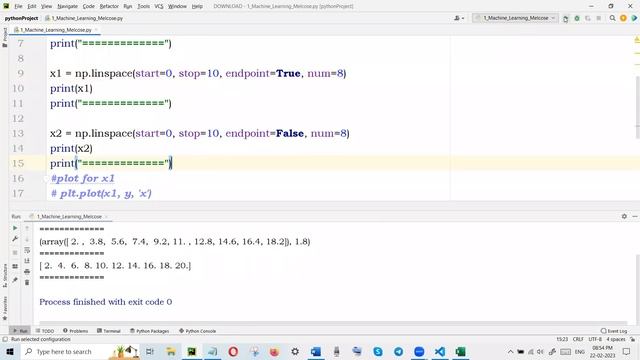Click the taskbar search box

click(x=80, y=351)
